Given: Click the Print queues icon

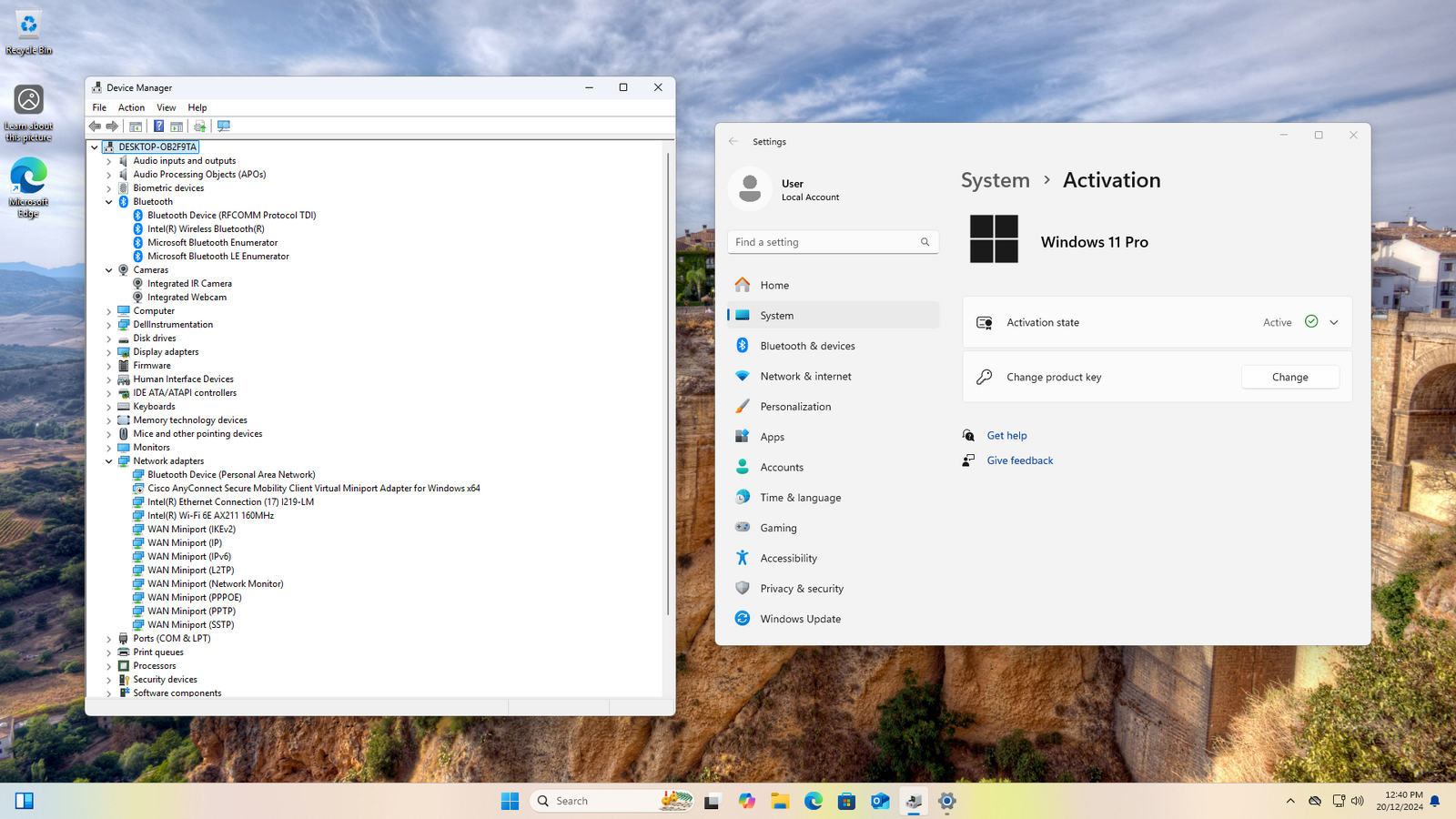Looking at the screenshot, I should 124,652.
